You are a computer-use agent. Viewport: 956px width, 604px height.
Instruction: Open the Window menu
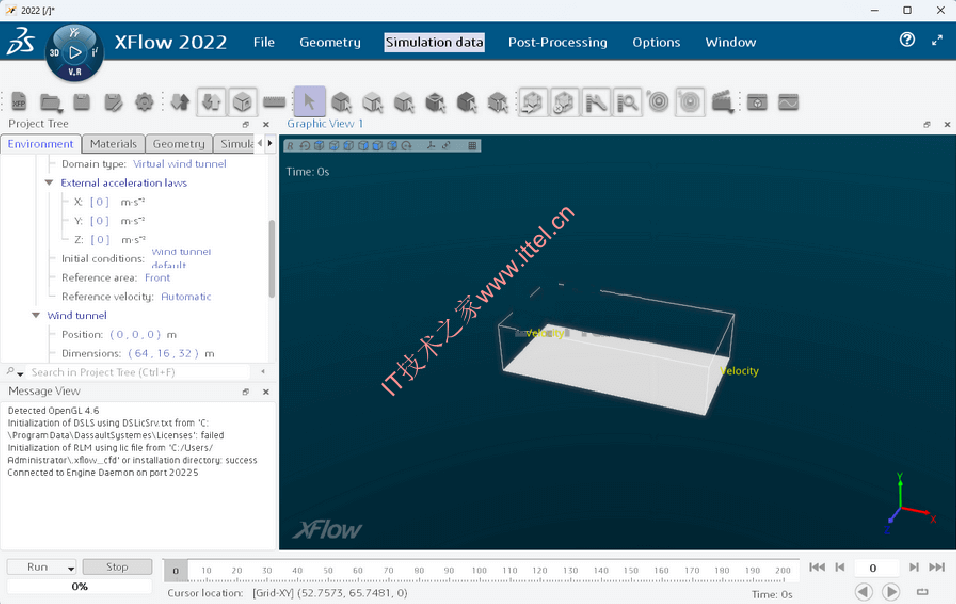[x=731, y=42]
